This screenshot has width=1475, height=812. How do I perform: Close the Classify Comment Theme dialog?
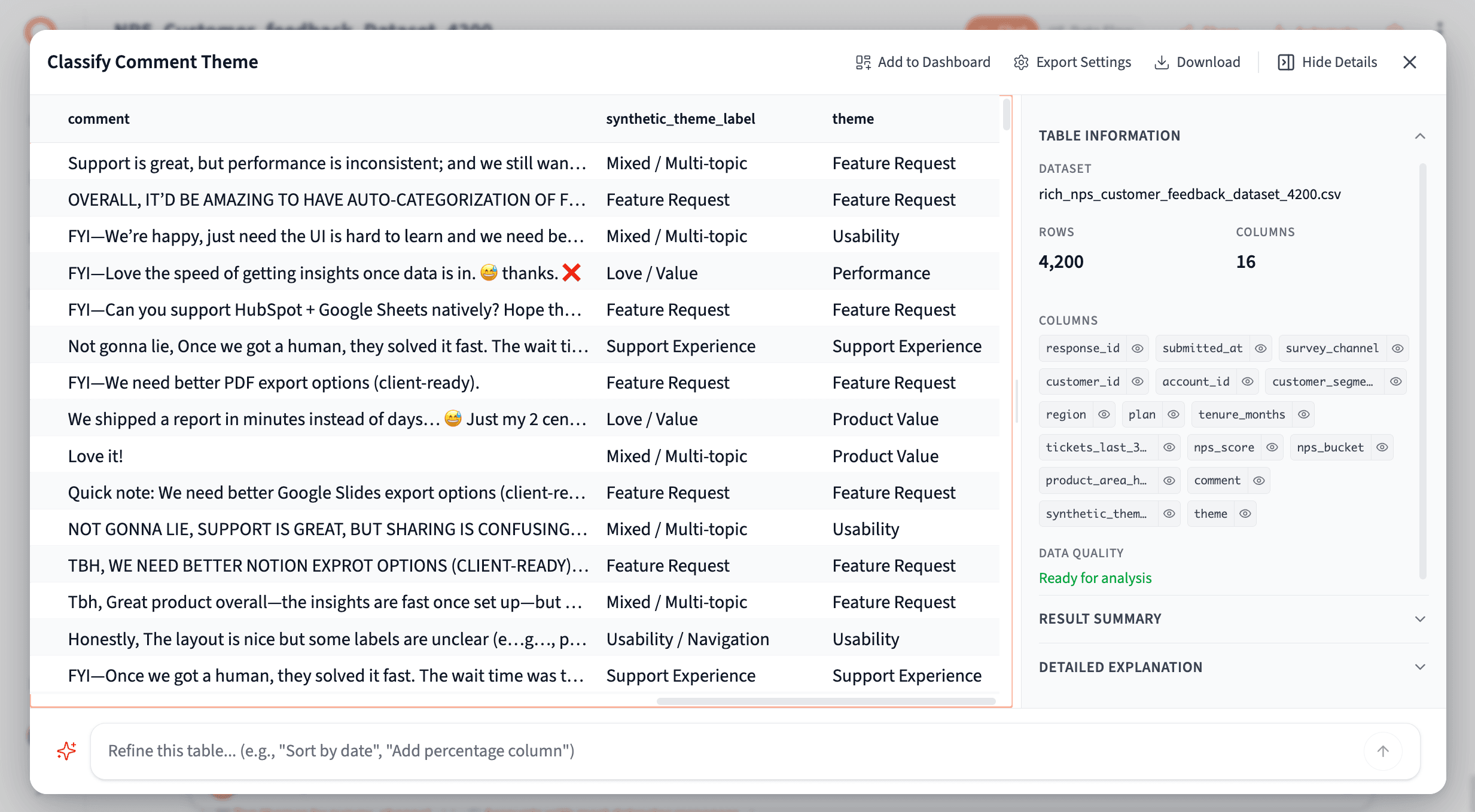click(x=1410, y=62)
